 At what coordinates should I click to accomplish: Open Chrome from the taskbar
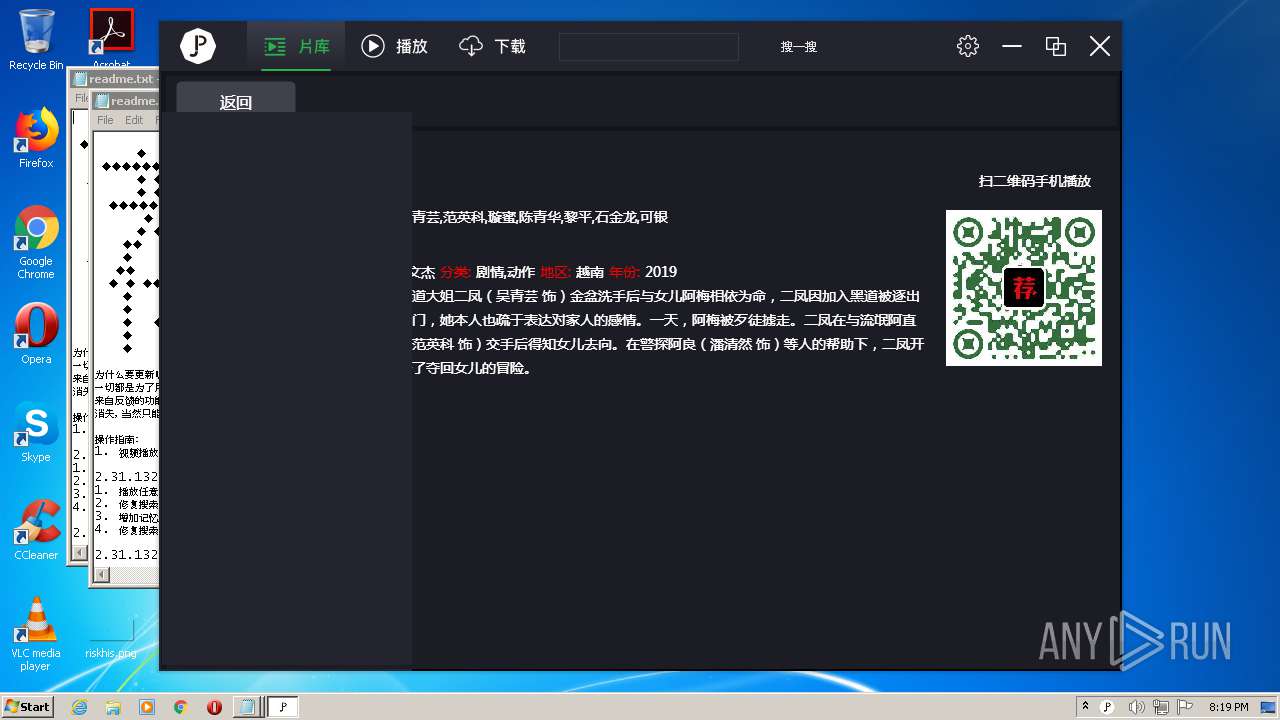click(x=180, y=707)
